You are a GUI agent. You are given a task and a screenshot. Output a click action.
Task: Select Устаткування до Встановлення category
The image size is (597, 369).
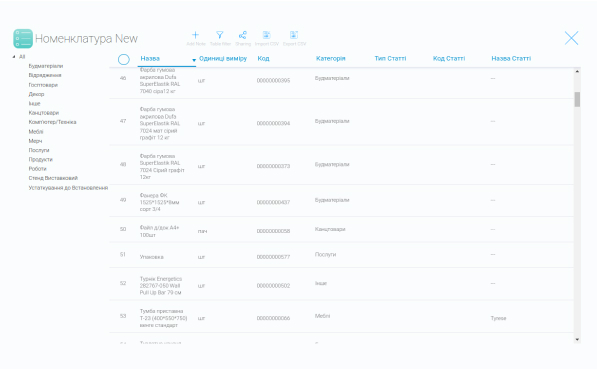coord(68,188)
